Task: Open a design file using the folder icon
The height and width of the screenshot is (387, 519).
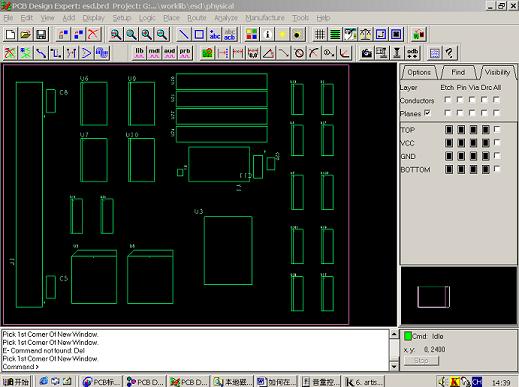Action: [x=26, y=34]
